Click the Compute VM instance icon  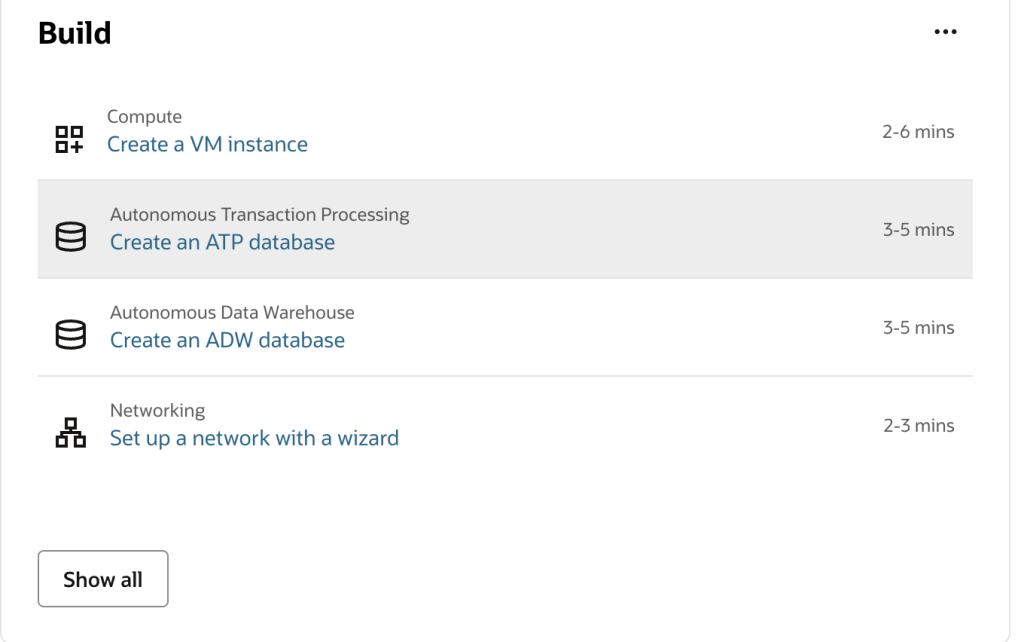68,139
